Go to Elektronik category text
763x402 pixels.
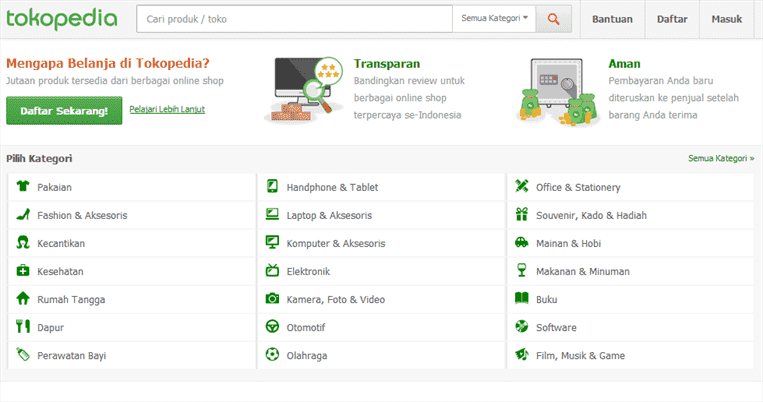point(308,272)
